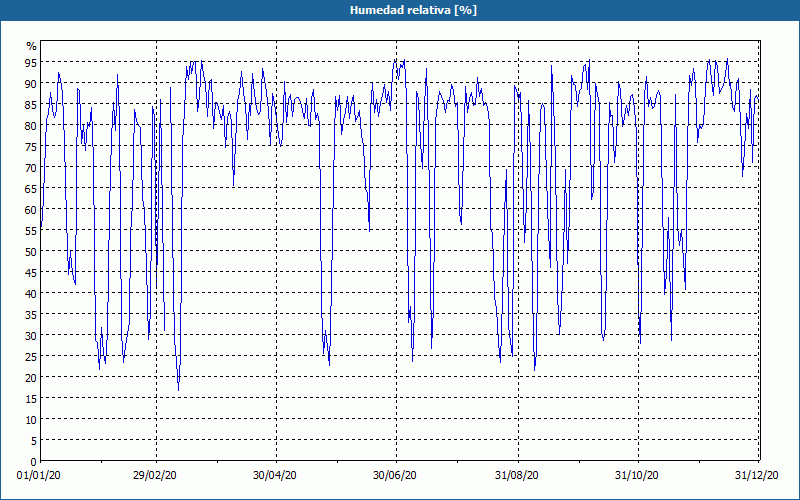Screen dimensions: 800x500
Task: Click the 25 label on the Y axis
Action: 31,357
